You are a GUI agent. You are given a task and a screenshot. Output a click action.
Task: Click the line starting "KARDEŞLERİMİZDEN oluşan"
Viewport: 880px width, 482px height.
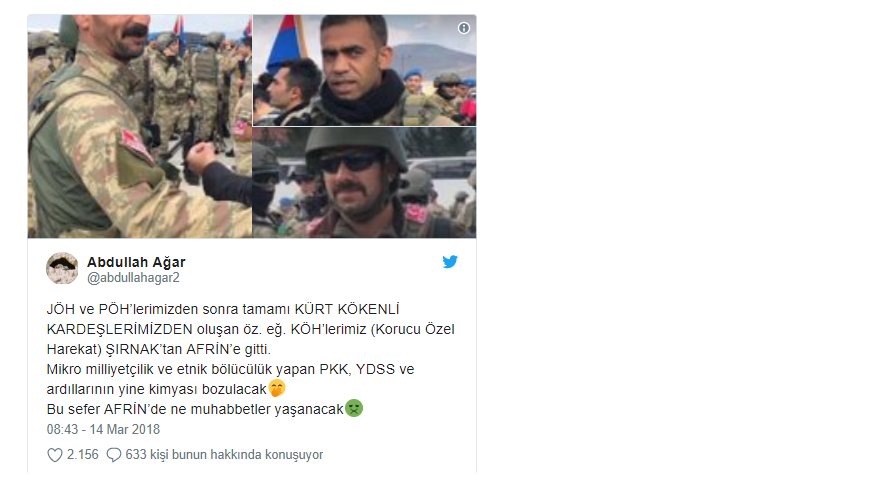coord(250,329)
